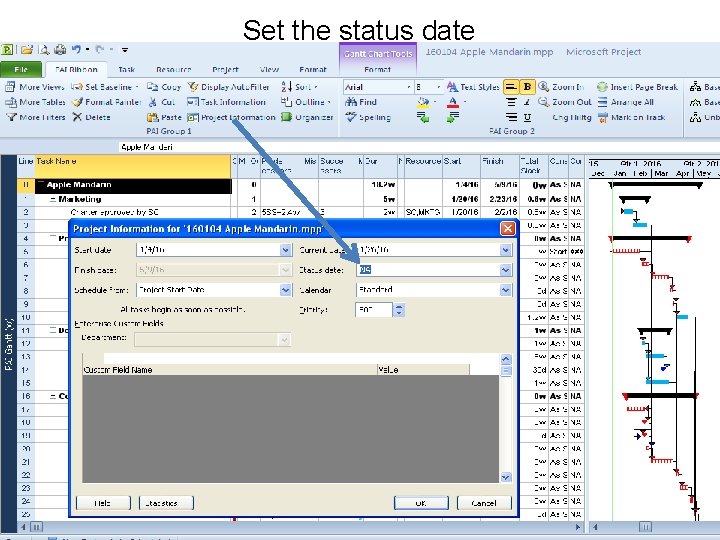Viewport: 720px width, 540px height.
Task: Open More Tables in ribbon
Action: (35, 102)
